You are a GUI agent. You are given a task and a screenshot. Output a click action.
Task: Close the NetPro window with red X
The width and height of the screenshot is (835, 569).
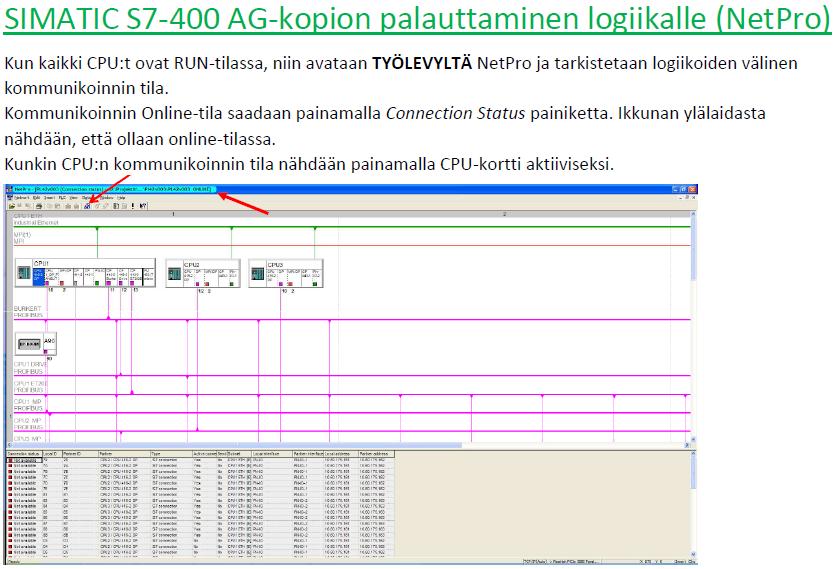692,189
